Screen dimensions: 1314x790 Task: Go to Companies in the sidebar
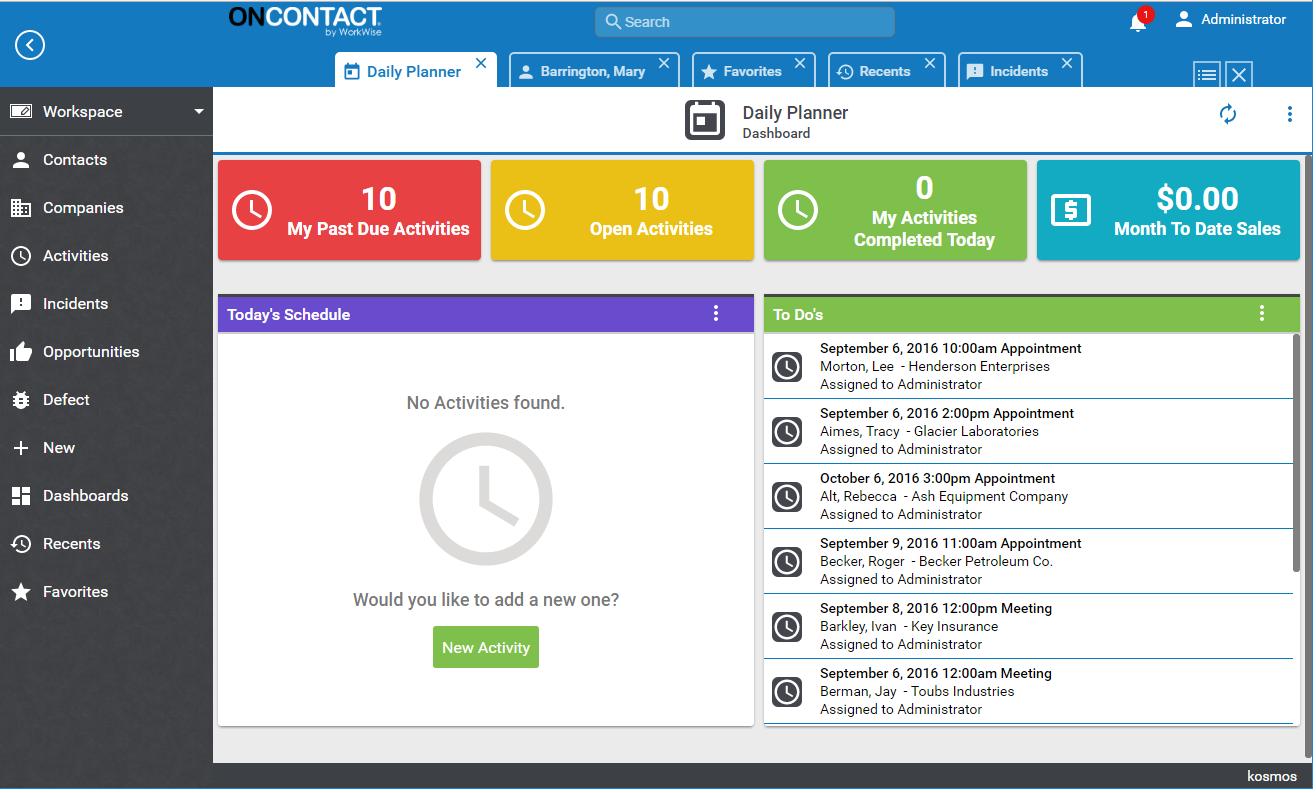82,208
